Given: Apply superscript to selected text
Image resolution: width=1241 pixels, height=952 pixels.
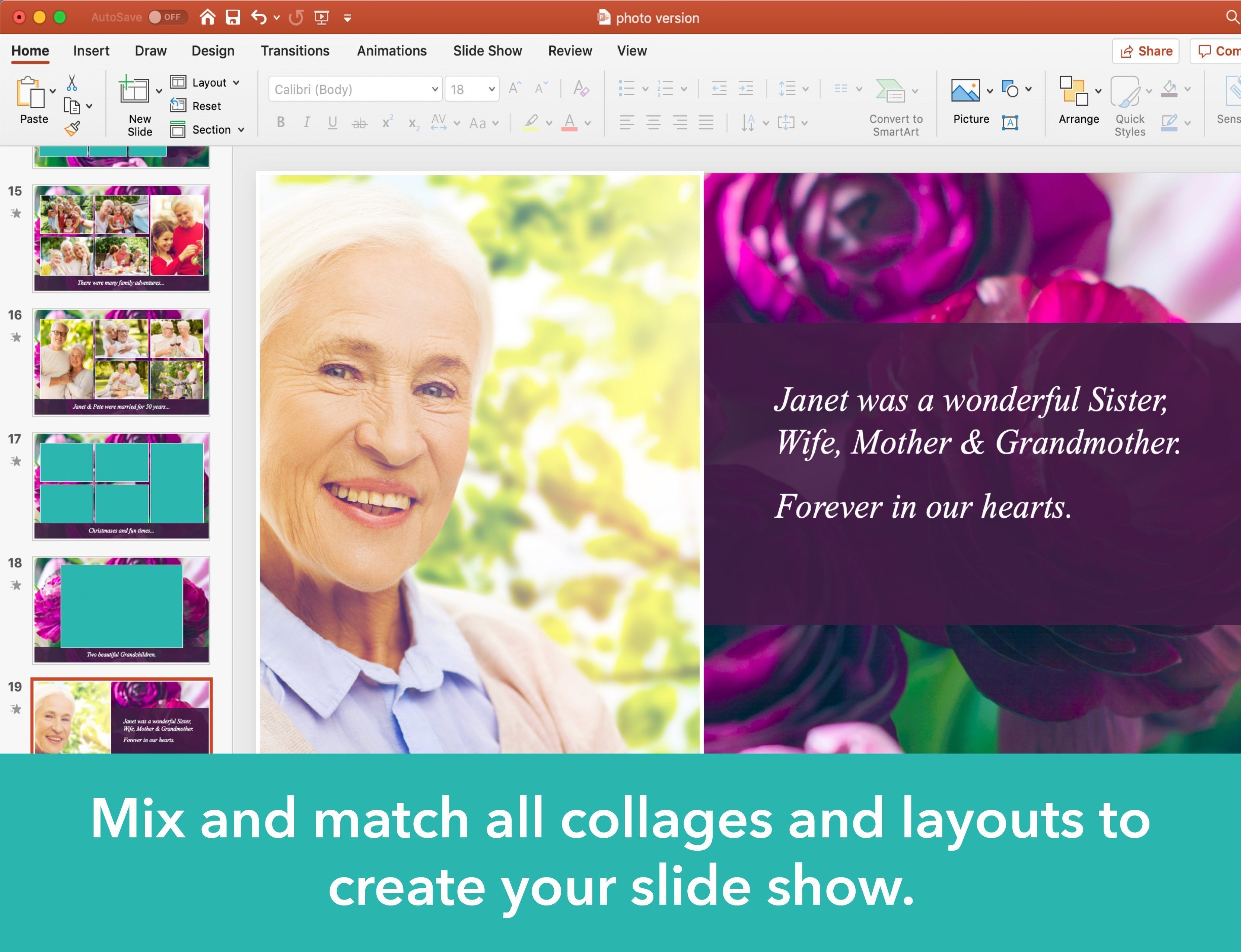Looking at the screenshot, I should pos(386,121).
